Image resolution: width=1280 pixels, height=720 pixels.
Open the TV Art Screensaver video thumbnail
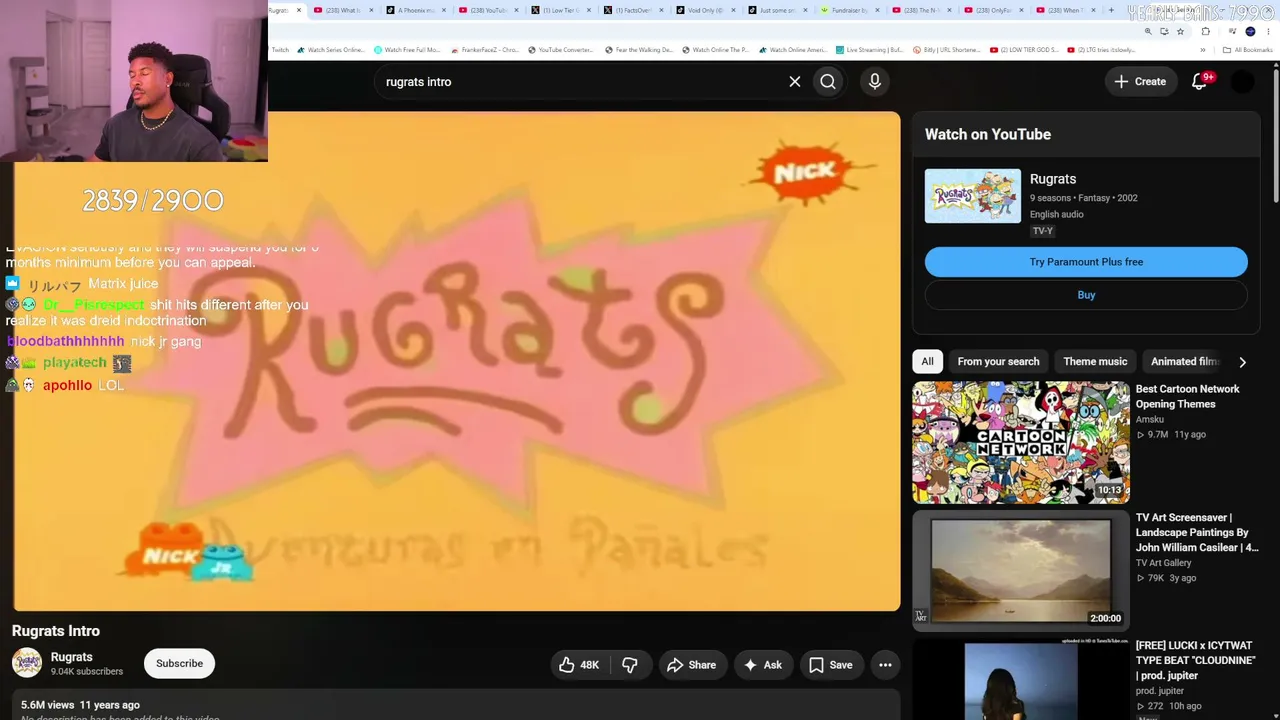[x=1021, y=571]
